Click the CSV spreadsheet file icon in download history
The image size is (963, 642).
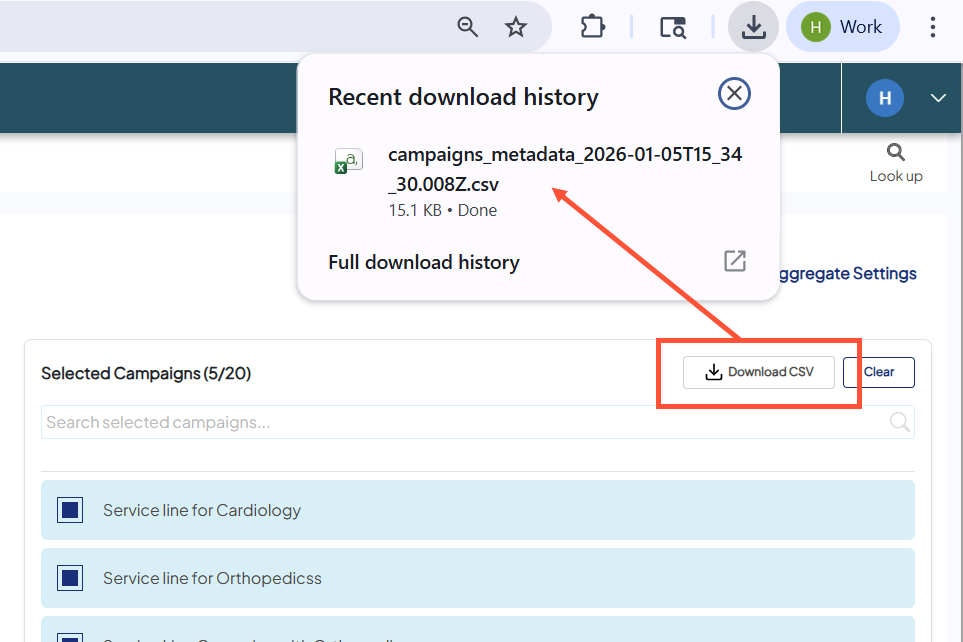pyautogui.click(x=348, y=160)
